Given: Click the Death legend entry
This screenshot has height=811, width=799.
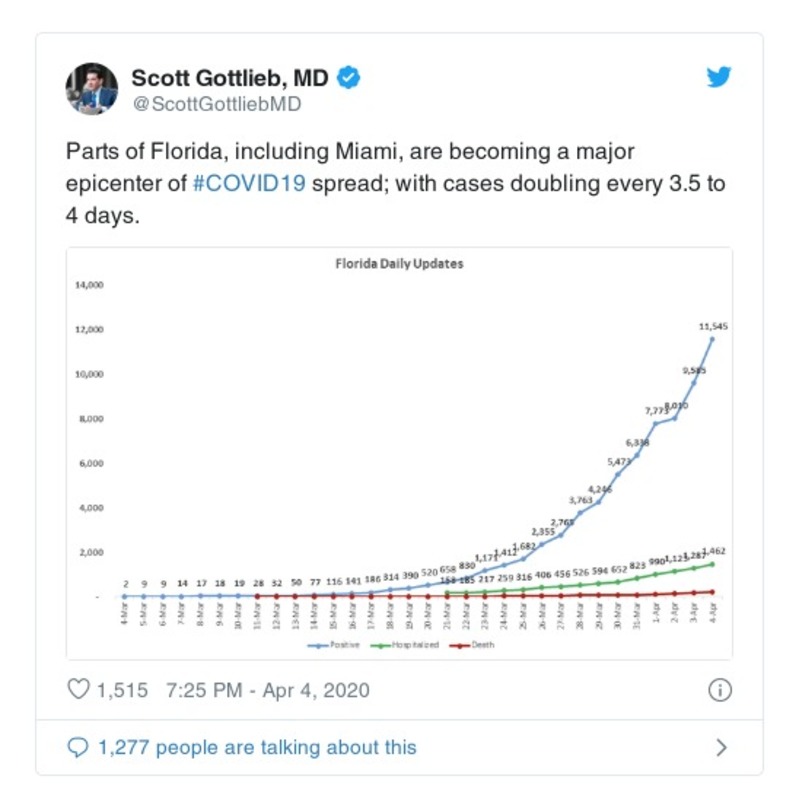Looking at the screenshot, I should [480, 645].
